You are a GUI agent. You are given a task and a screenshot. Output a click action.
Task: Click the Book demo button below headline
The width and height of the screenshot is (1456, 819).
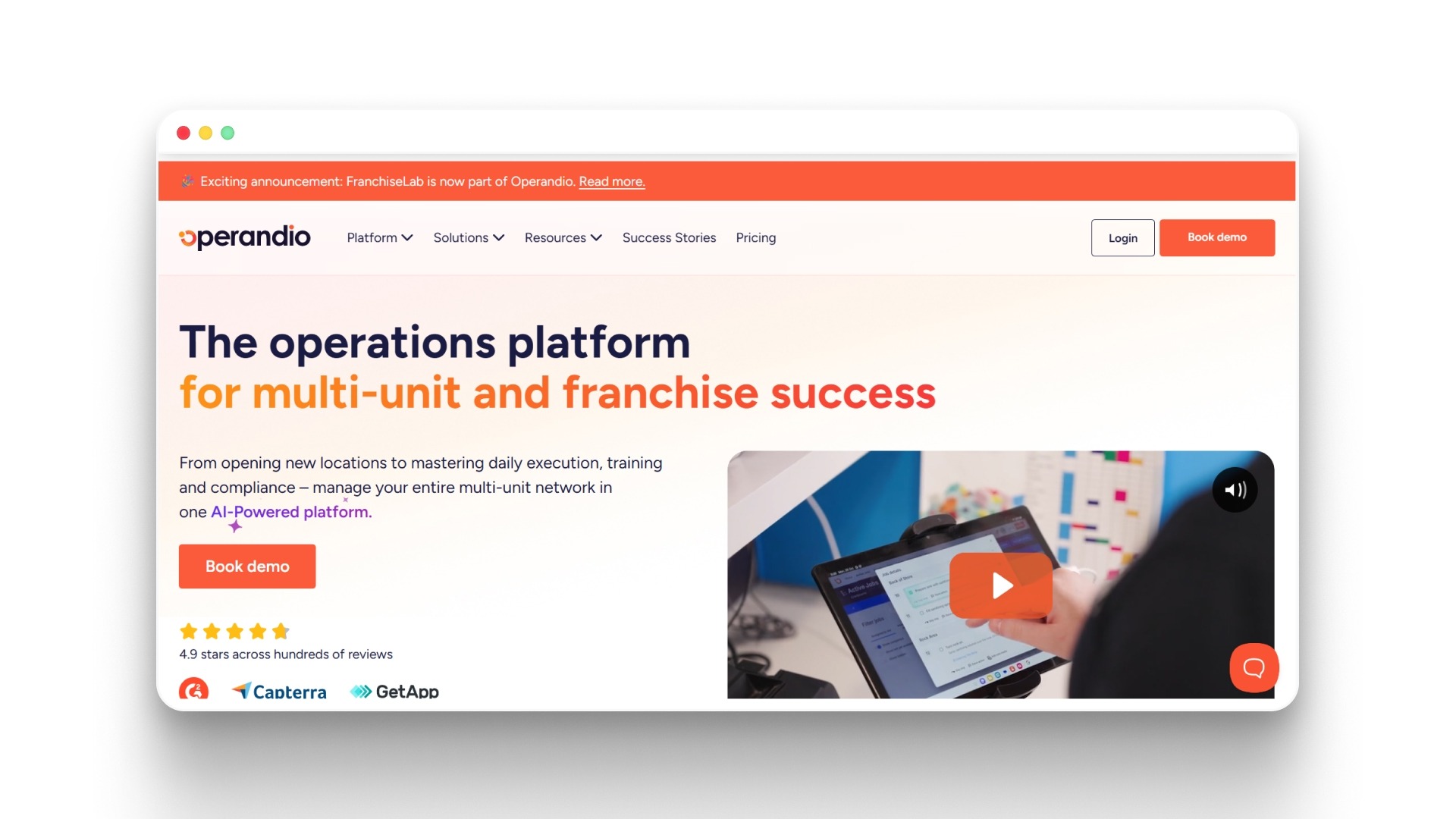(x=247, y=566)
